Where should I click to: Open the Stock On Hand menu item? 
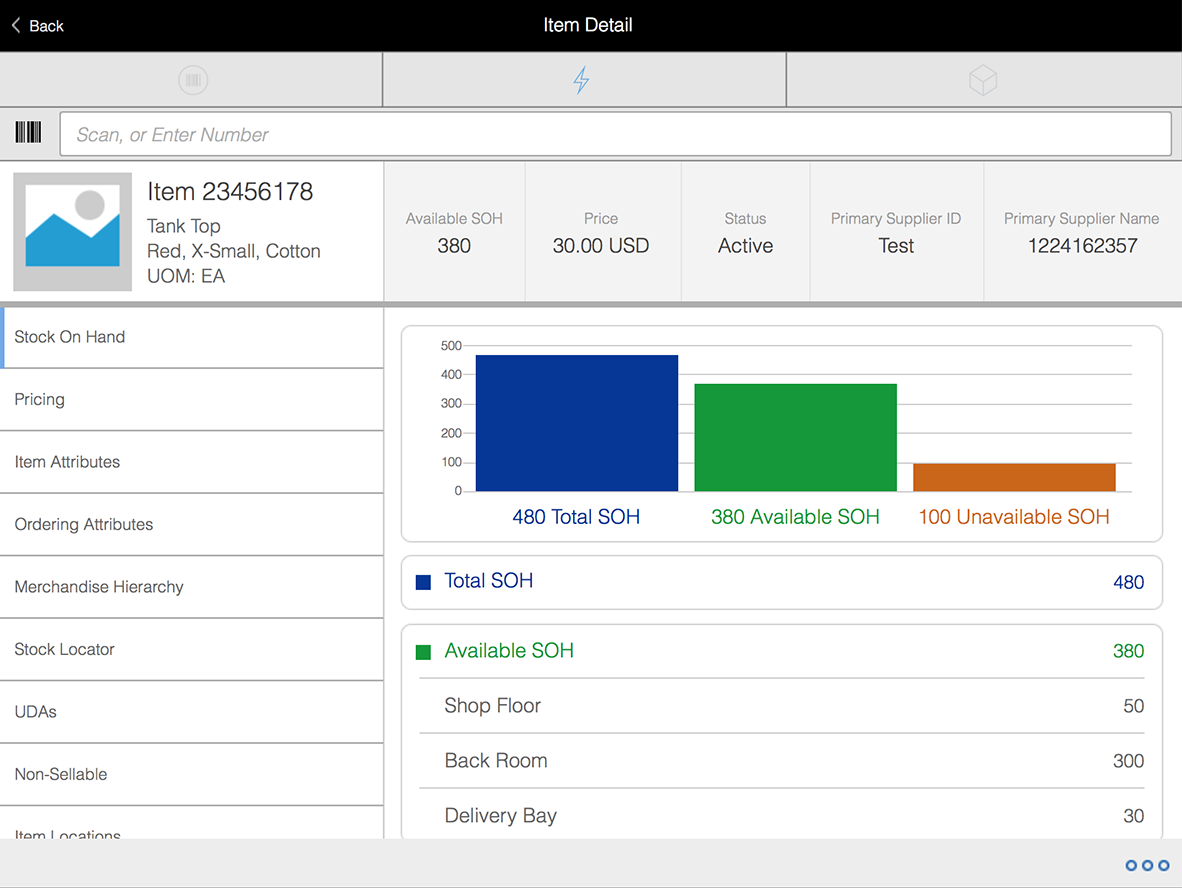point(191,337)
